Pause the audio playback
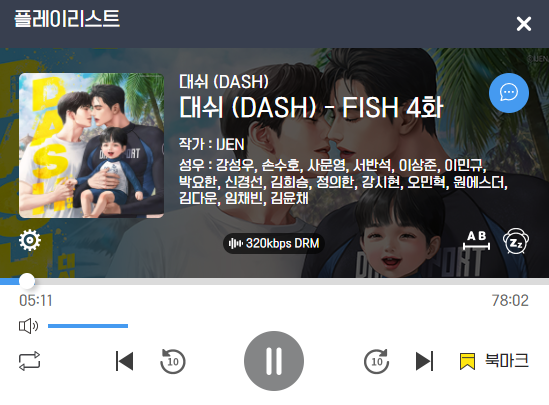 tap(274, 361)
